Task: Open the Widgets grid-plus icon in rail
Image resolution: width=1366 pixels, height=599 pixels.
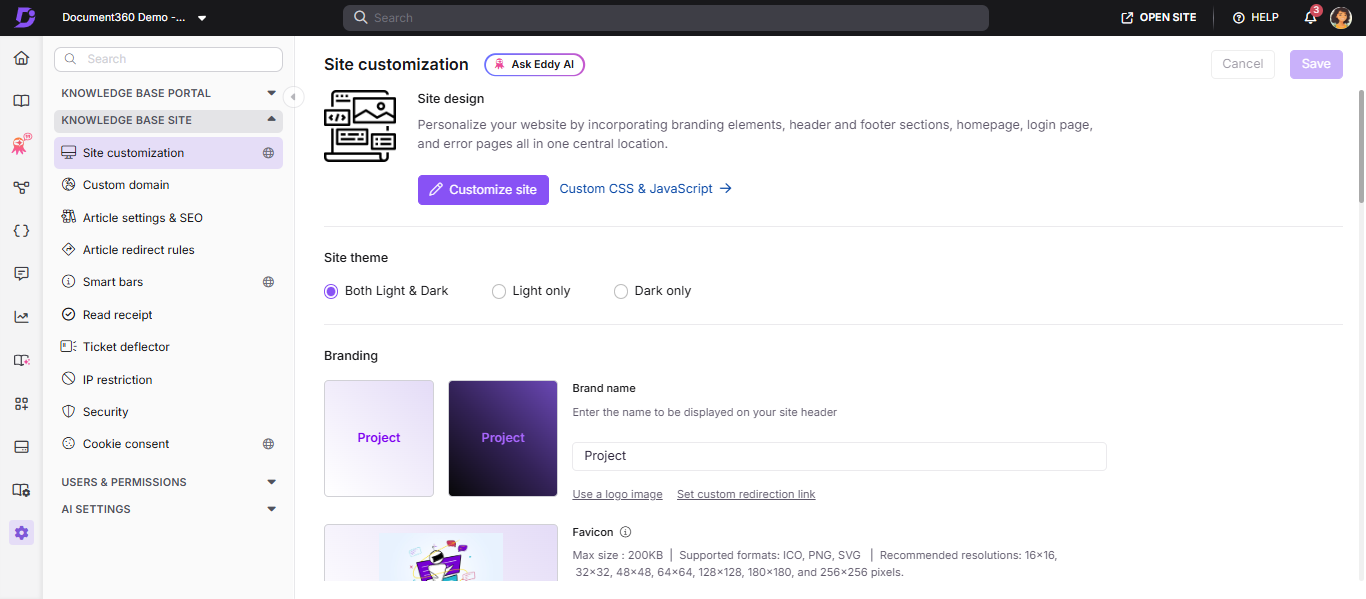Action: click(x=21, y=403)
